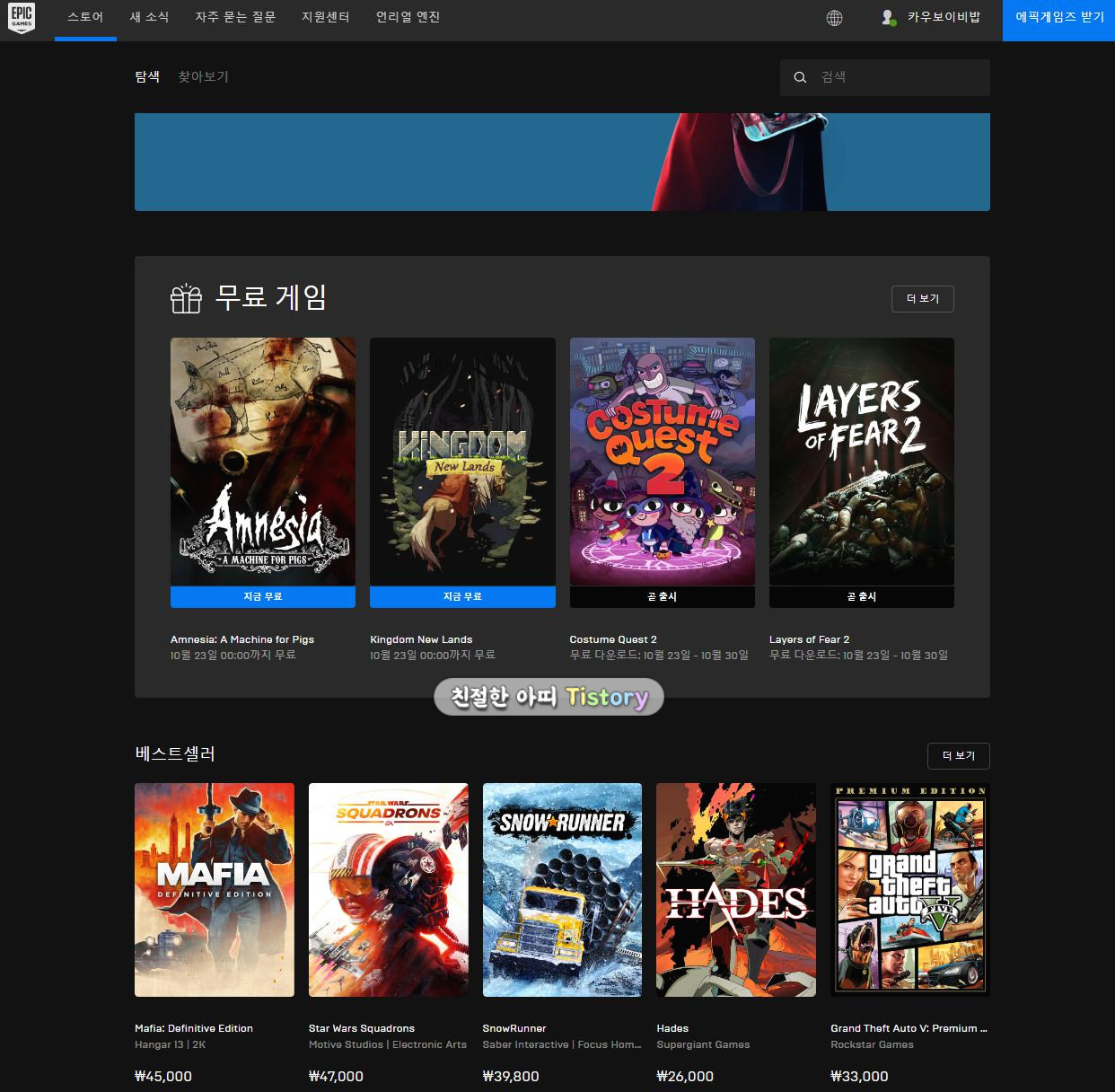Image resolution: width=1115 pixels, height=1092 pixels.
Task: Click Rockstar Games developer text
Action: coord(872,1044)
